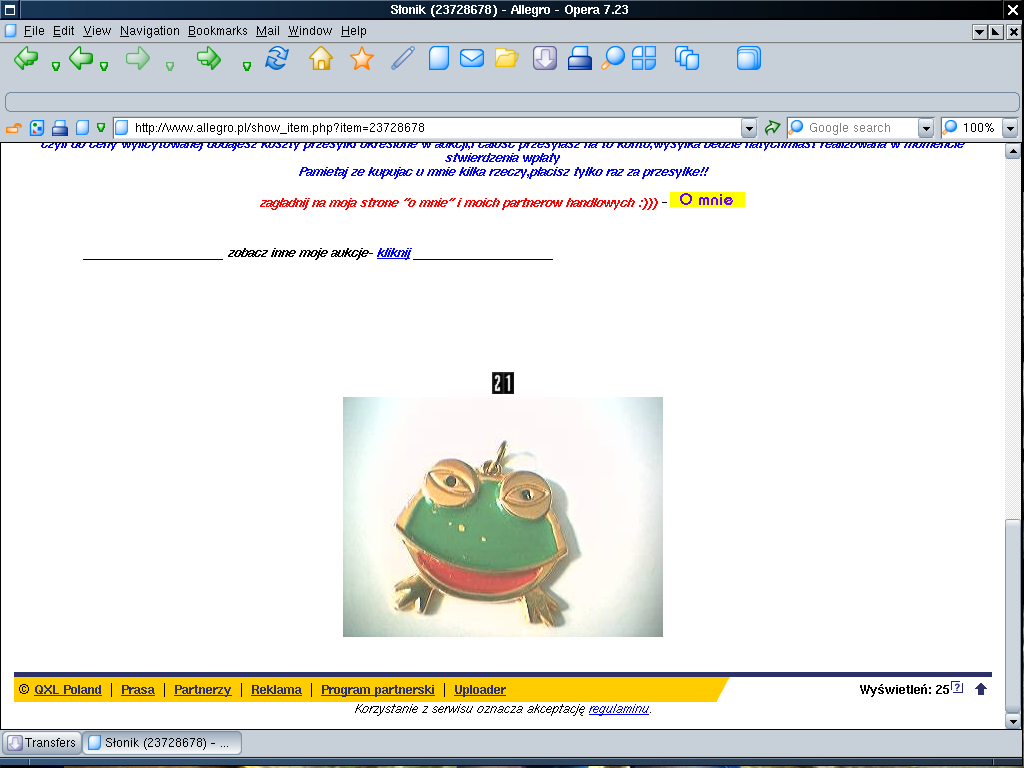
Task: Open the Mail envelope icon
Action: [472, 59]
